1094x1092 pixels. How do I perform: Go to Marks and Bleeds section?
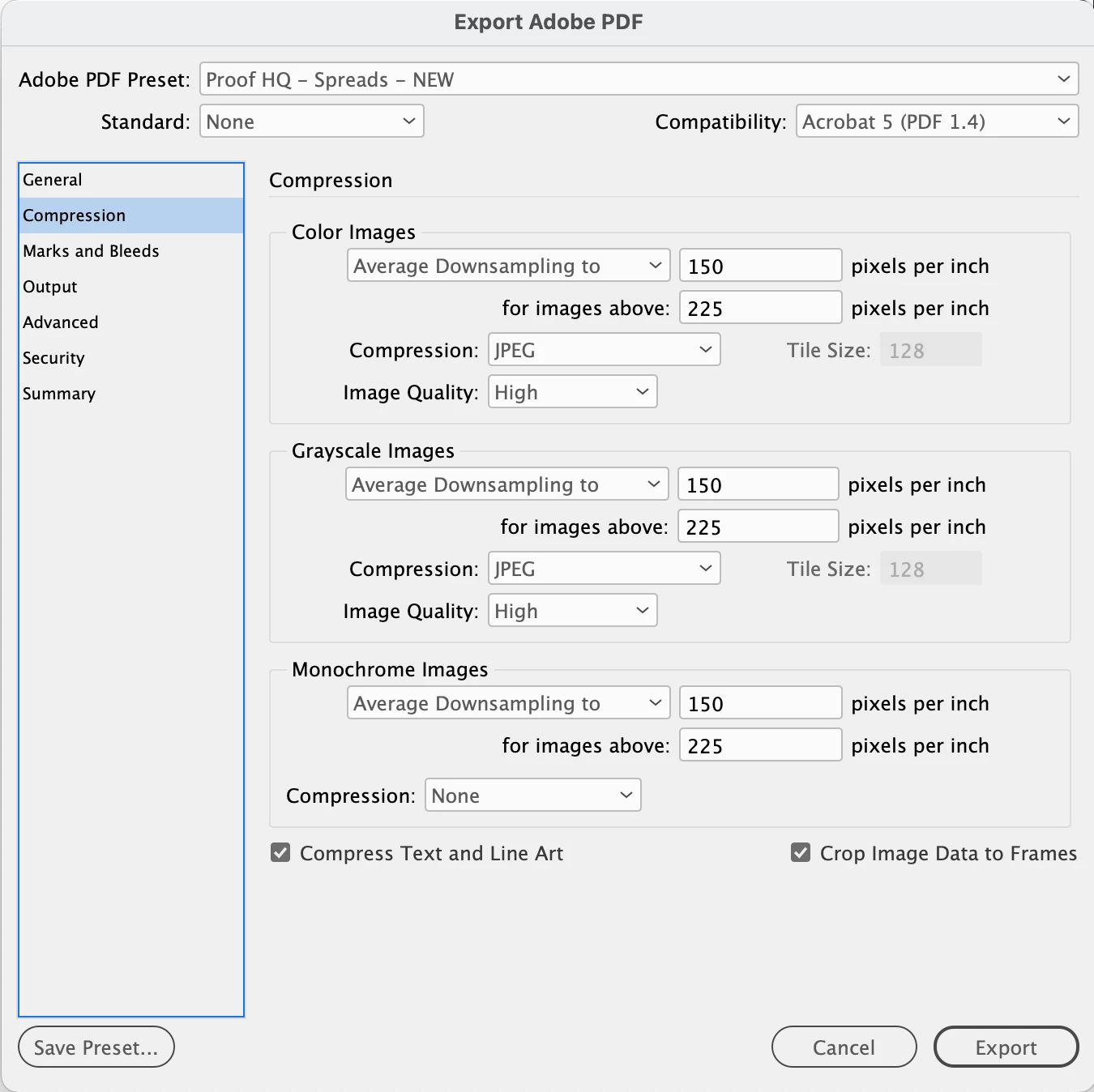[x=131, y=251]
